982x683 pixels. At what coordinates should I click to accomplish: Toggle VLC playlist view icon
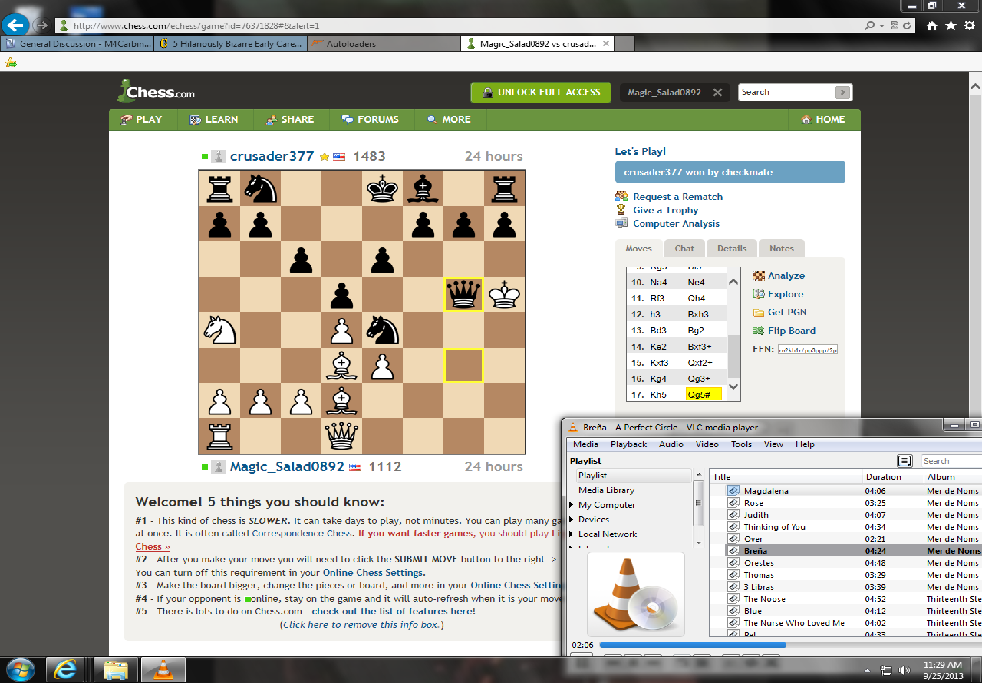click(905, 461)
